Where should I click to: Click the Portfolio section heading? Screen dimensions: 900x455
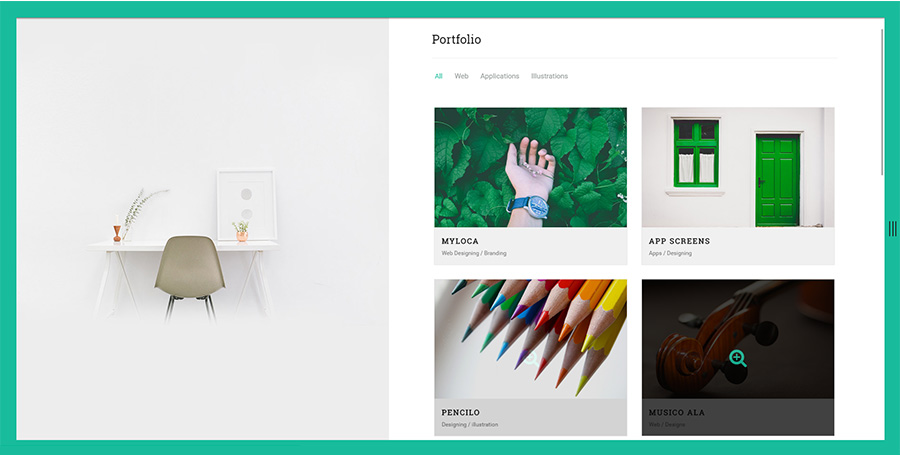tap(456, 40)
